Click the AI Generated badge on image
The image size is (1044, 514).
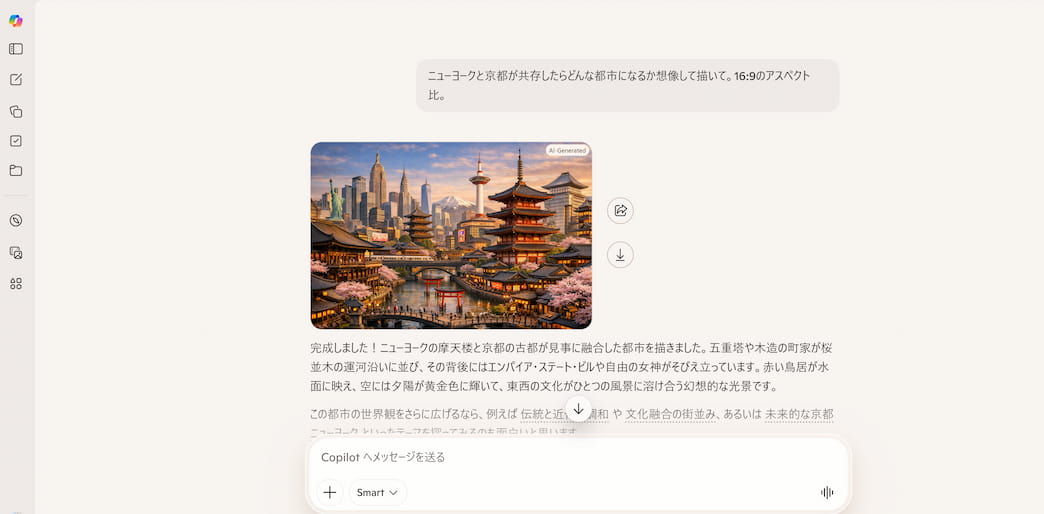[567, 151]
